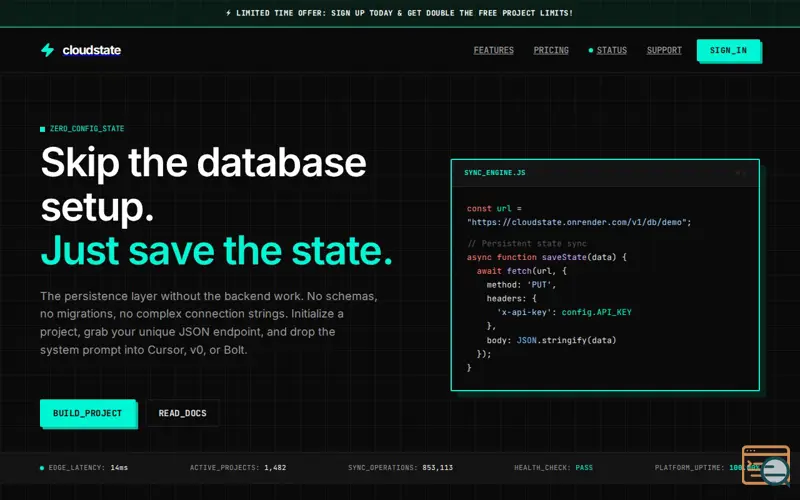
Task: Click the 'Just save the state.' heading
Action: [217, 250]
